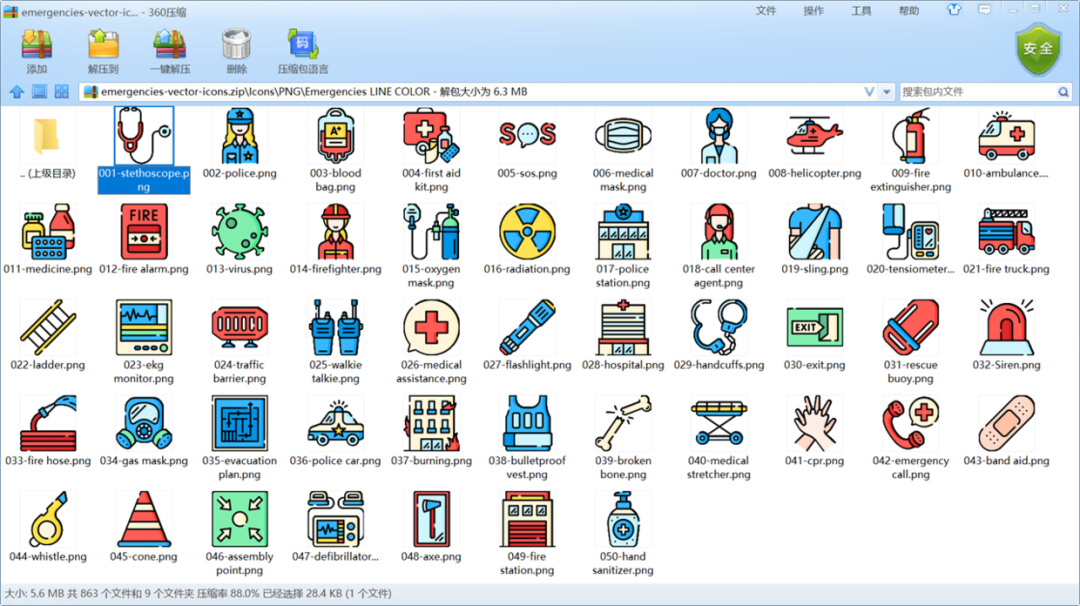Open the 帮助 menu

click(x=908, y=10)
